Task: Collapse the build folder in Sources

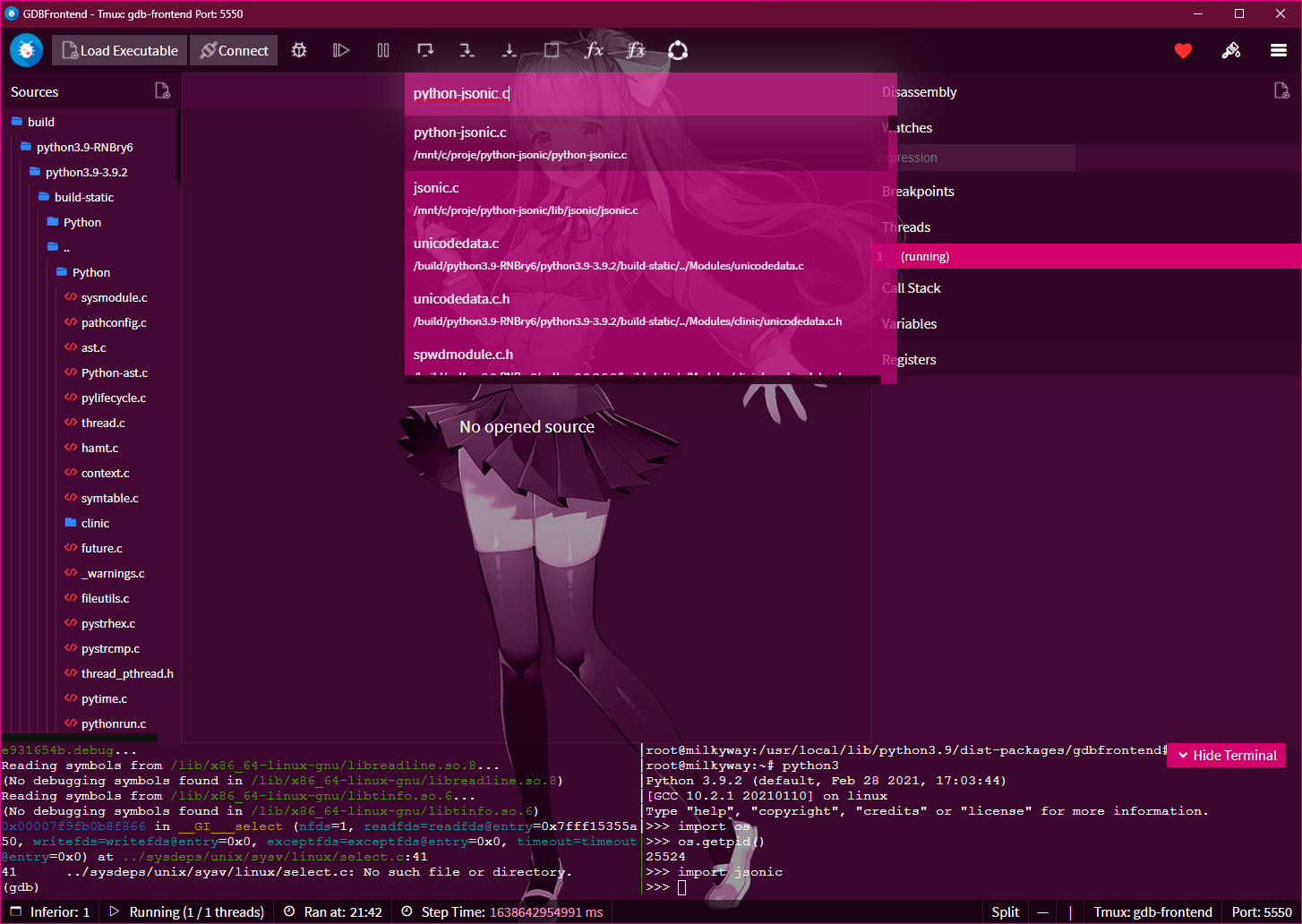Action: (40, 122)
